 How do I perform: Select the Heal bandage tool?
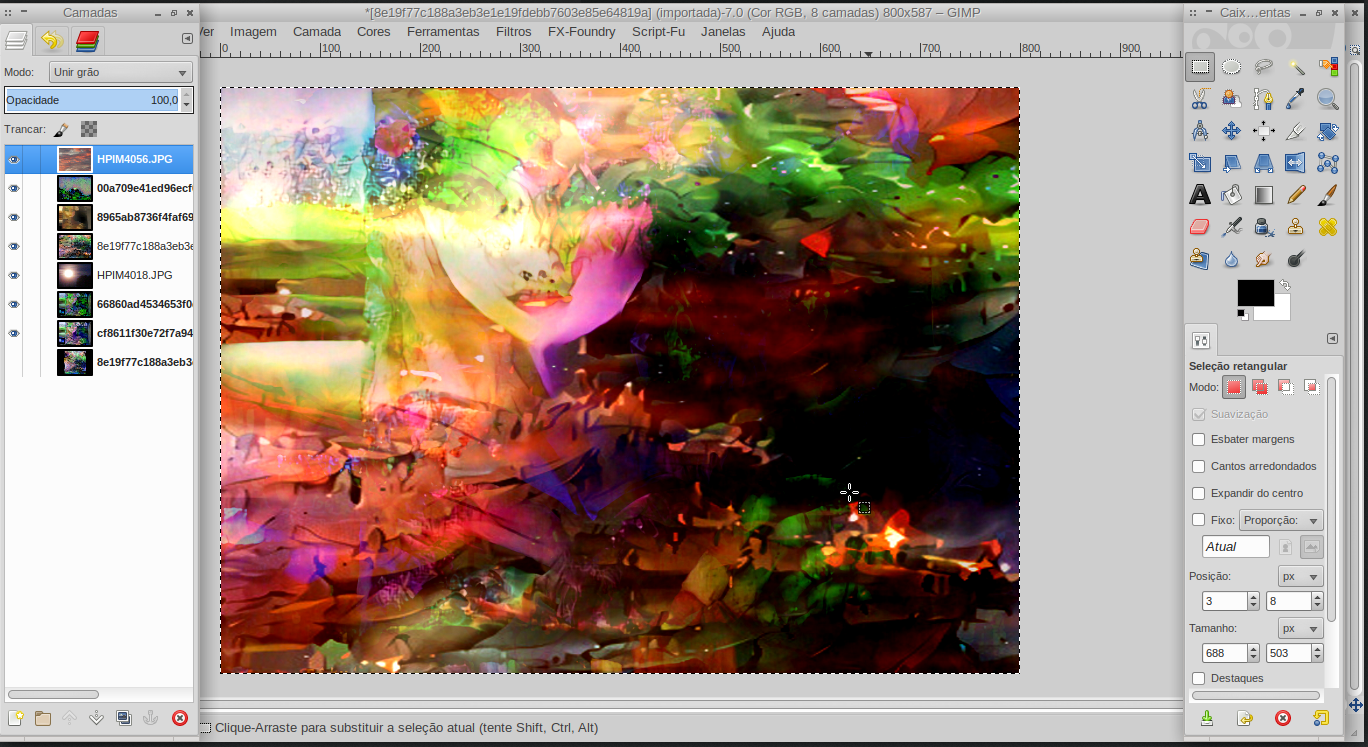pyautogui.click(x=1328, y=227)
